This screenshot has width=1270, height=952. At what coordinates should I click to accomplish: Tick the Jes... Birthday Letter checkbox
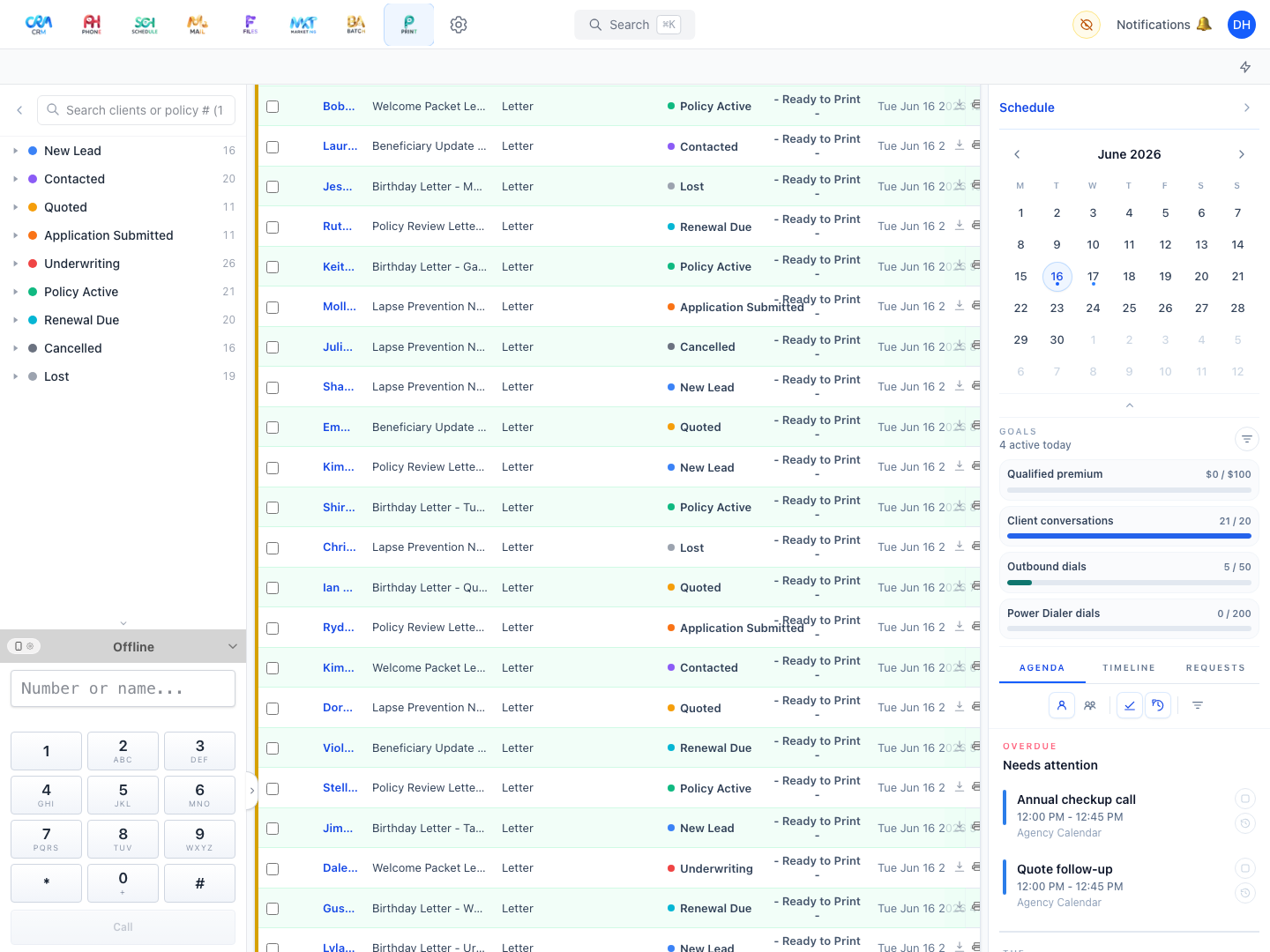[x=273, y=187]
